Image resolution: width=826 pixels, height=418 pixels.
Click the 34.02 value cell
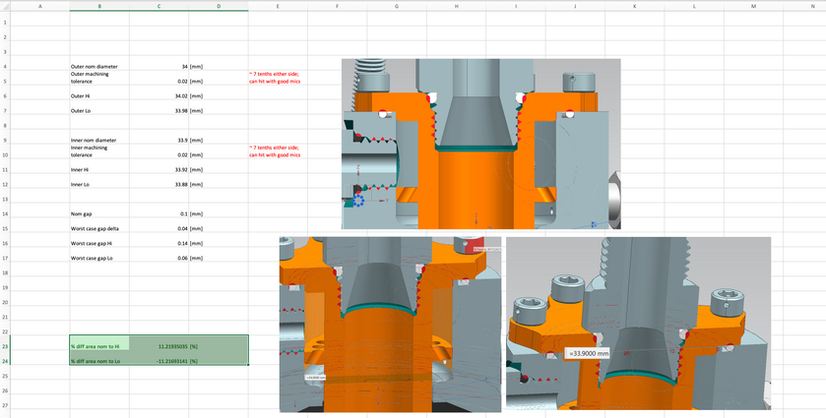click(x=159, y=96)
